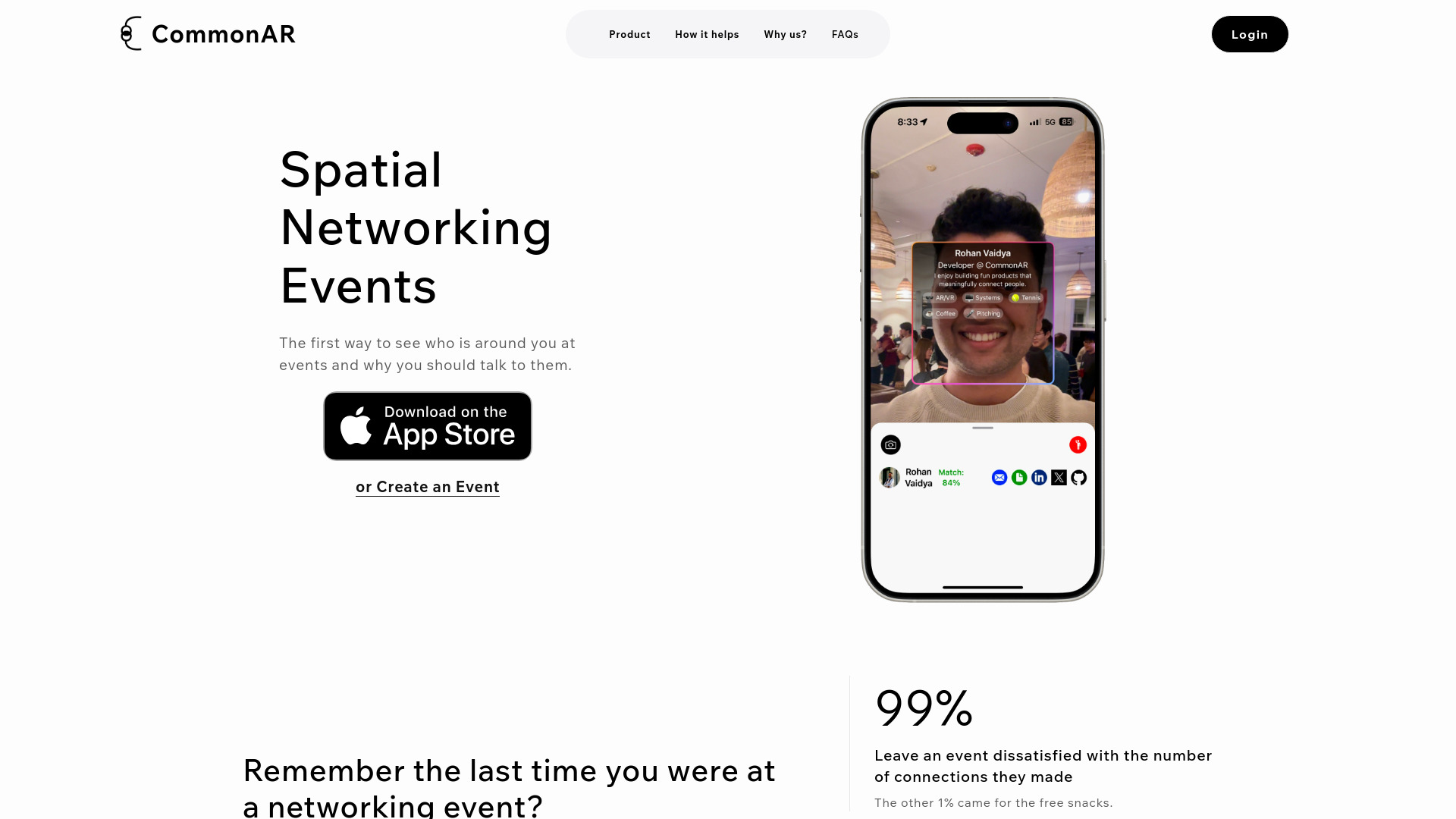Click the WhatsApp icon in contact row

(1019, 477)
